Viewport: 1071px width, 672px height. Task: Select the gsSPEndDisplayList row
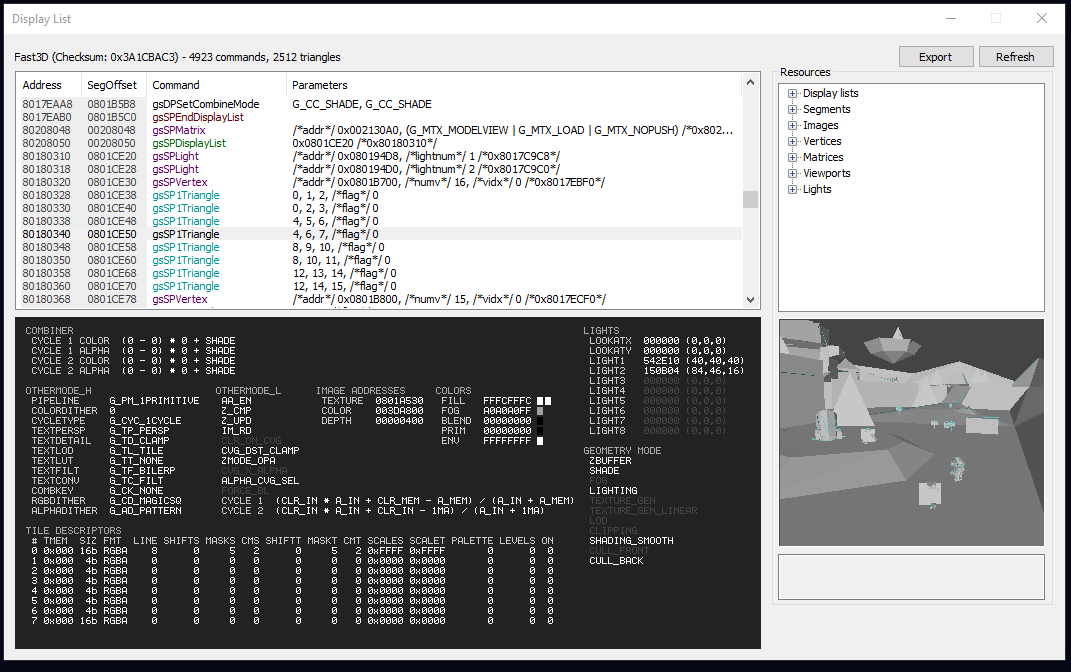(x=198, y=117)
